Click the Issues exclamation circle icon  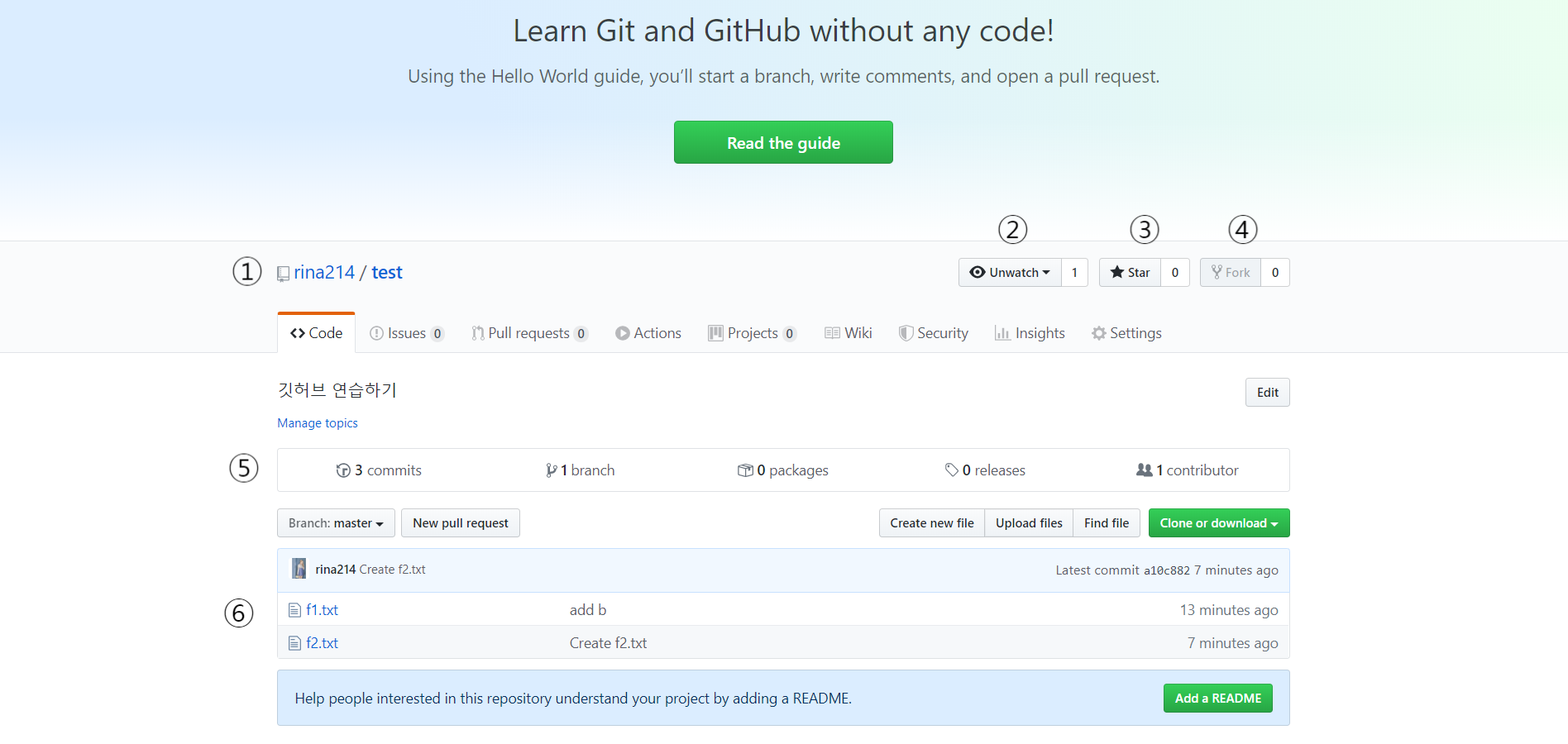tap(376, 333)
